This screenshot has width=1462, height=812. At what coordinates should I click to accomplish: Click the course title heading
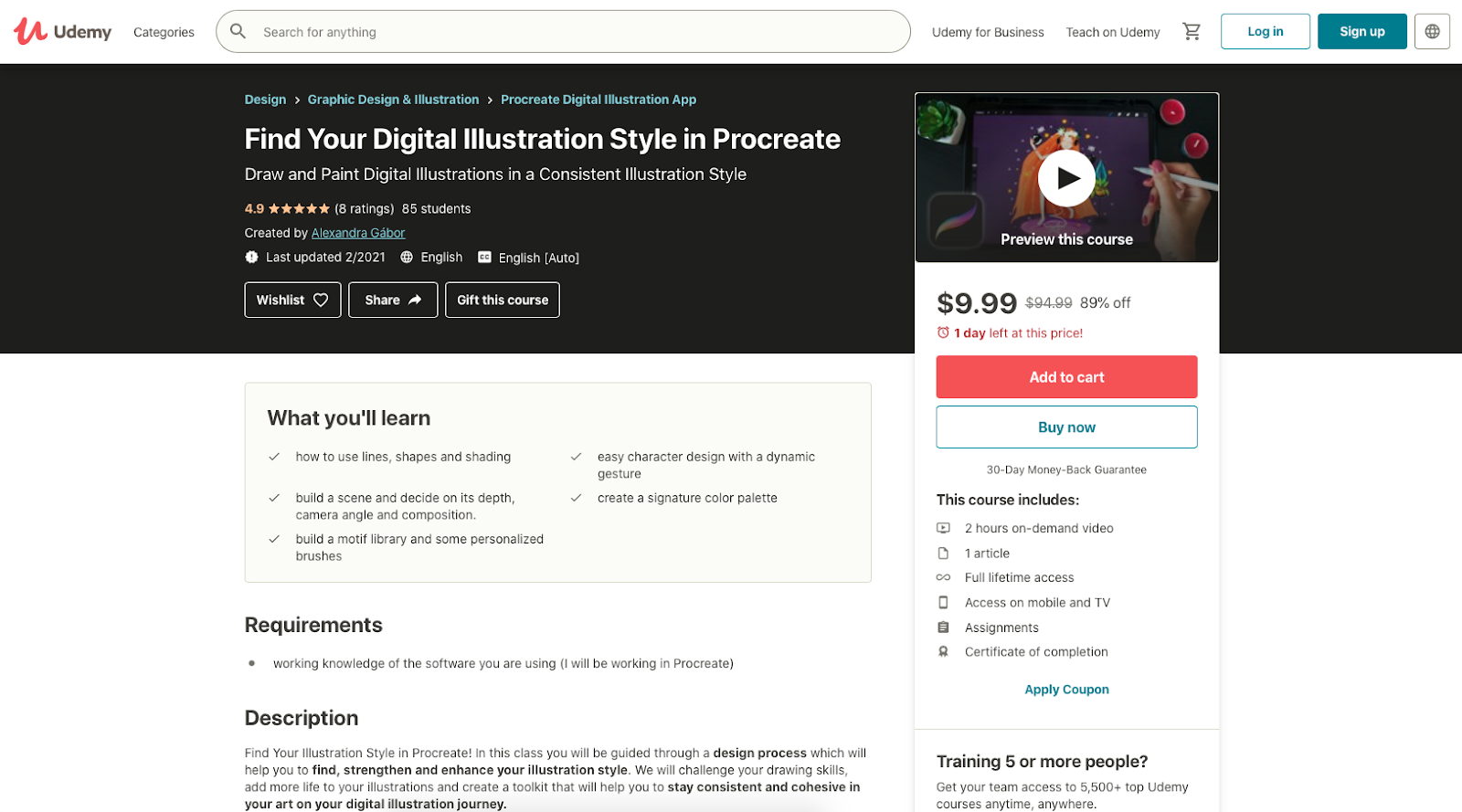[543, 139]
